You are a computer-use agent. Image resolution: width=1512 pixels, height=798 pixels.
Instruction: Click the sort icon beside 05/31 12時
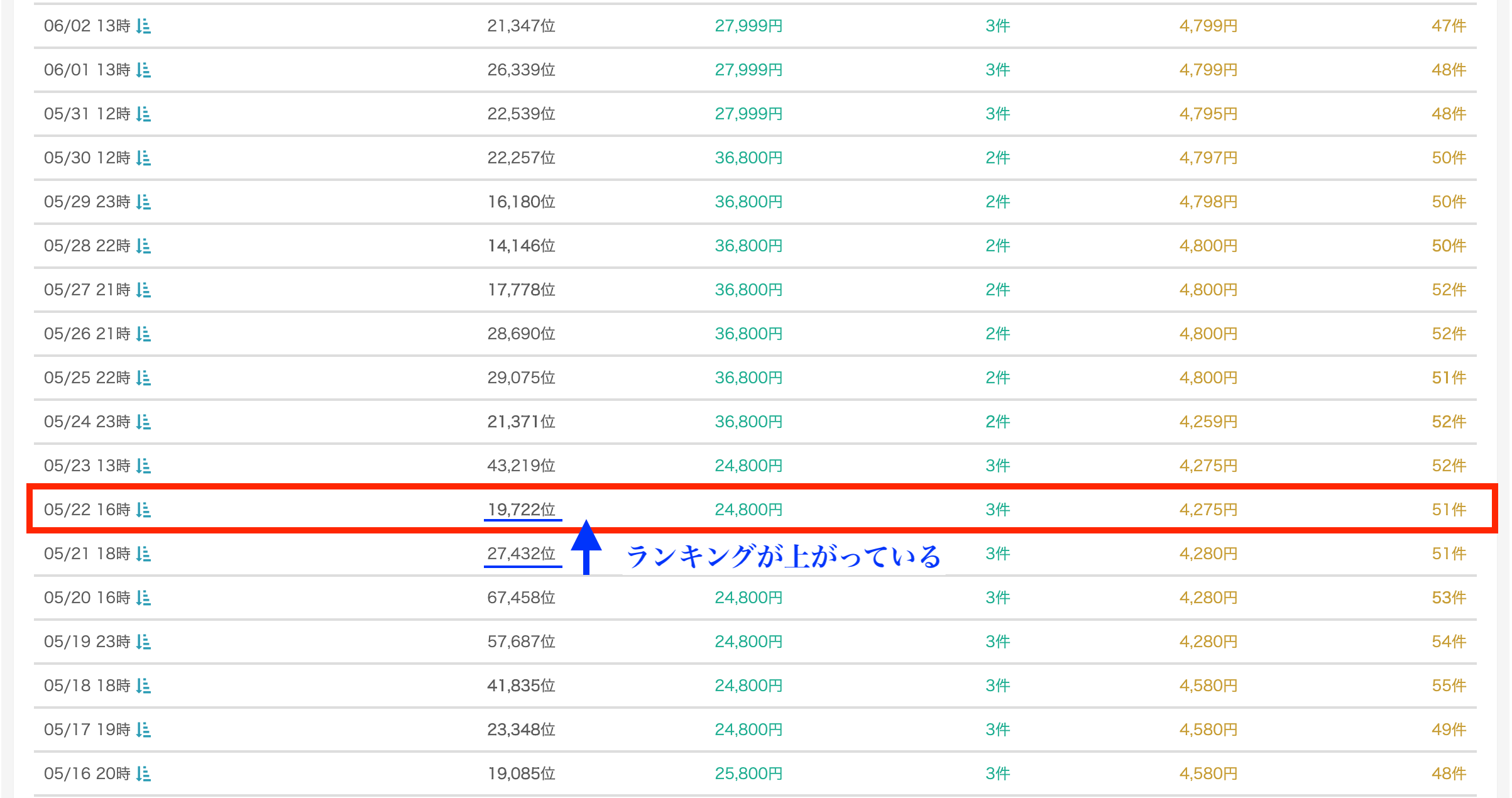click(x=143, y=114)
